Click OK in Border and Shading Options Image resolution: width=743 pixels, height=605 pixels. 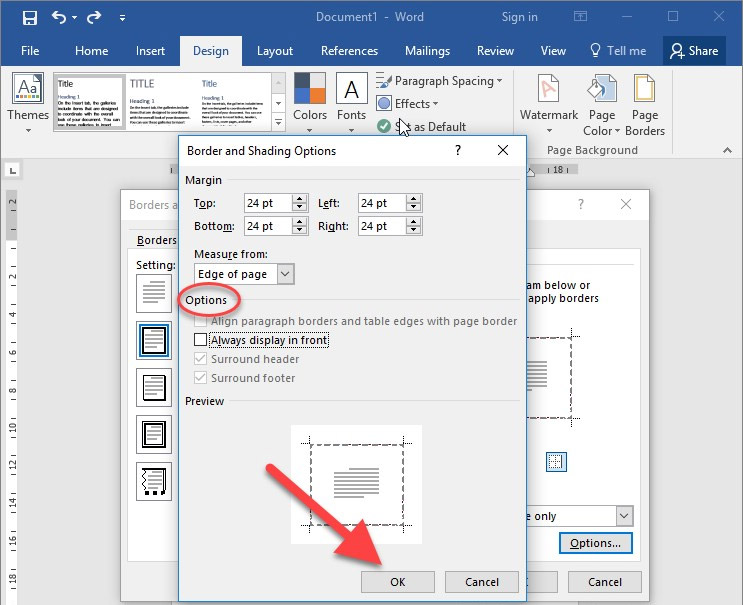pyautogui.click(x=398, y=582)
